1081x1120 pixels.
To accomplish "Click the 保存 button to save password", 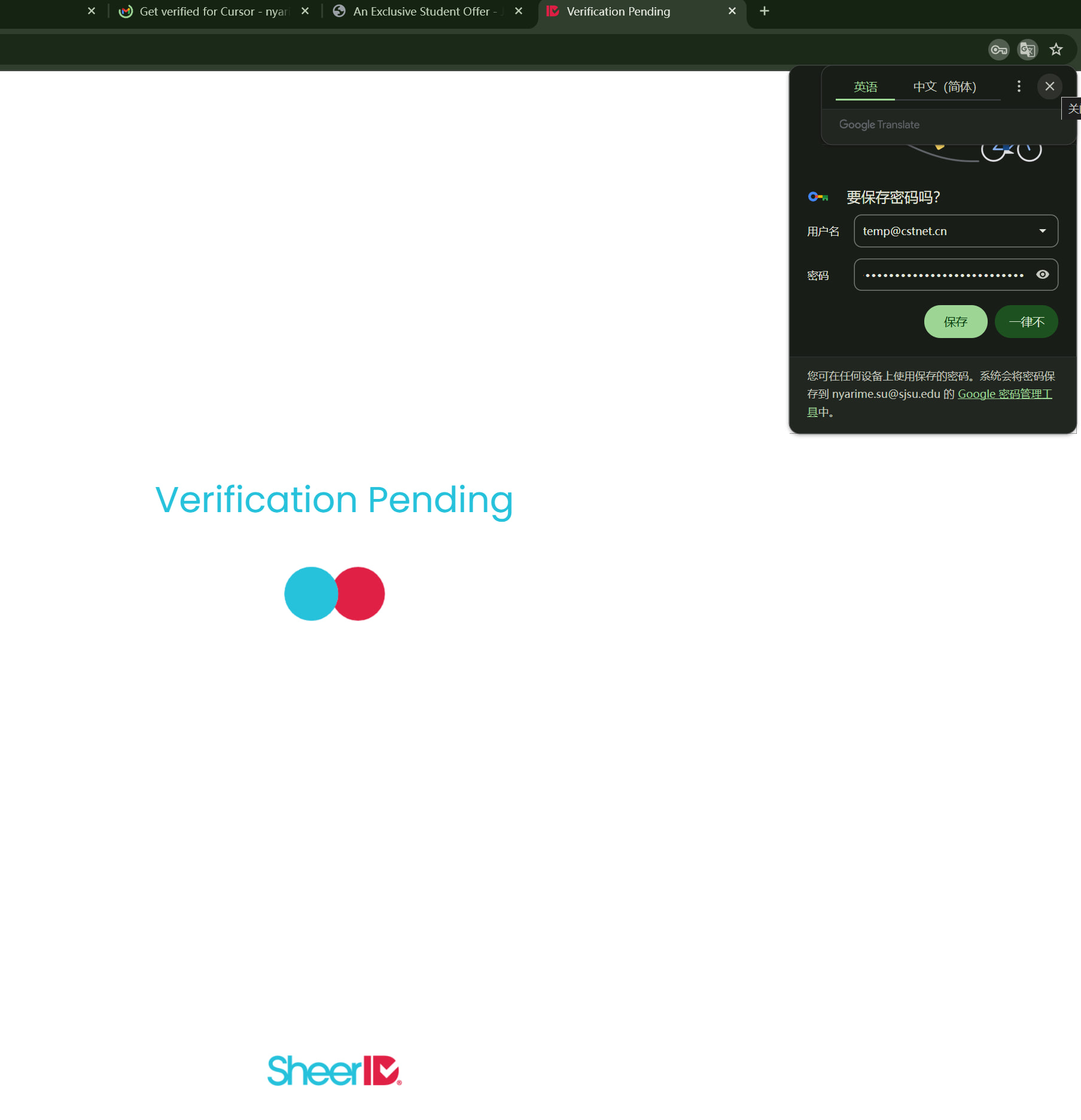I will tap(955, 322).
